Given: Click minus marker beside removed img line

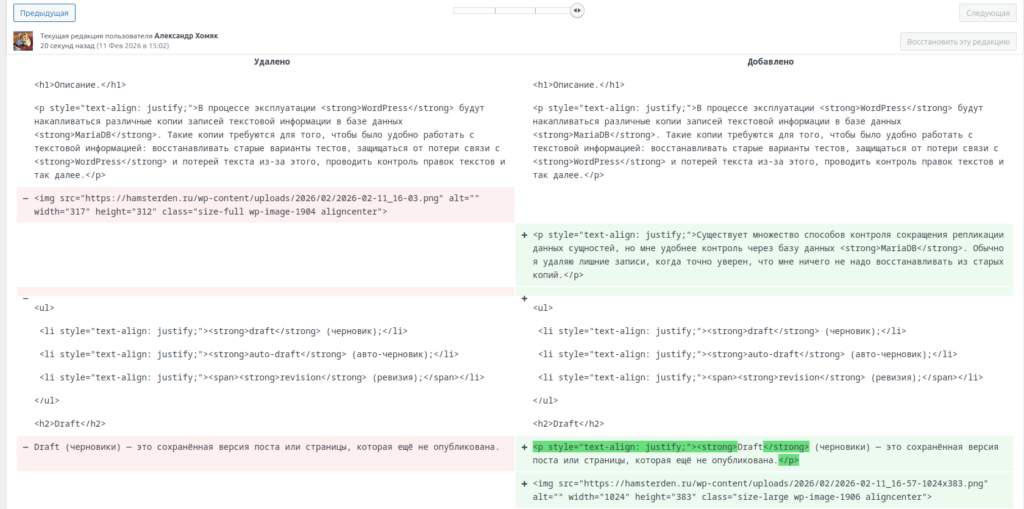Looking at the screenshot, I should point(25,198).
